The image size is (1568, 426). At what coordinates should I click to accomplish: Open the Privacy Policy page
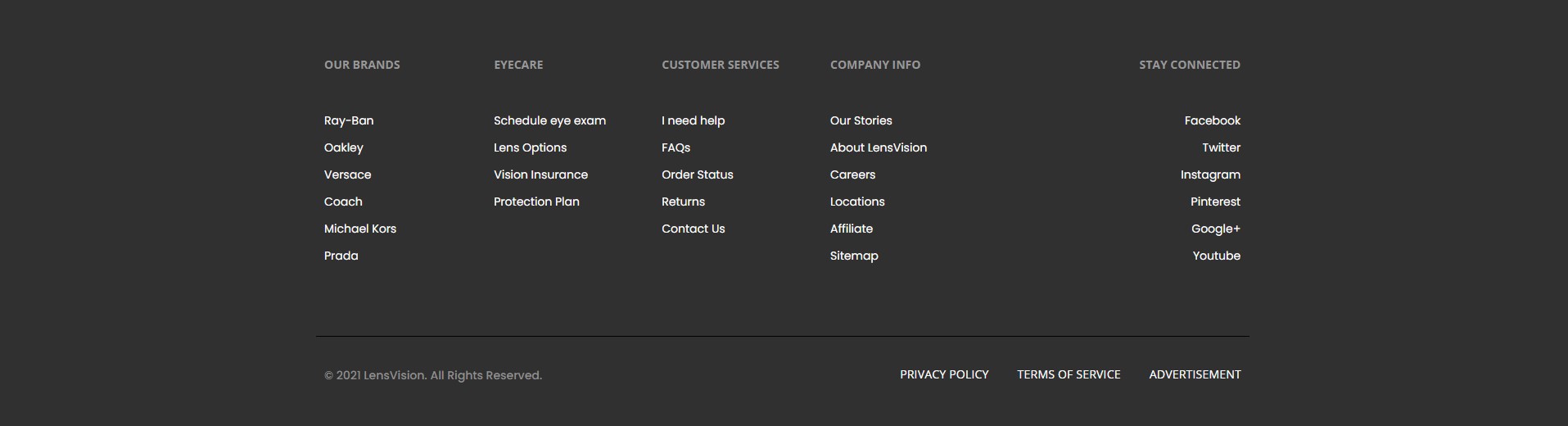pos(944,374)
